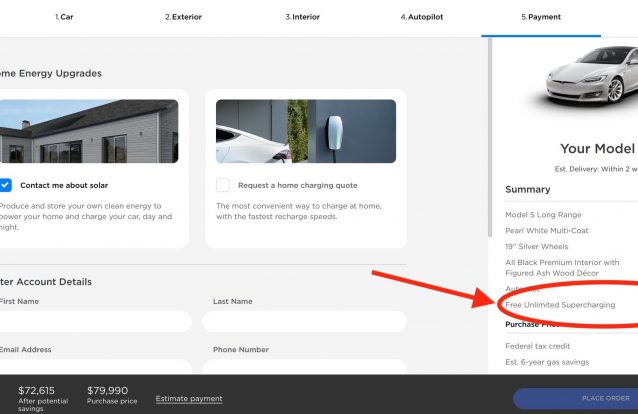
Task: Select the Est. 6-year gas savings line
Action: click(x=547, y=362)
